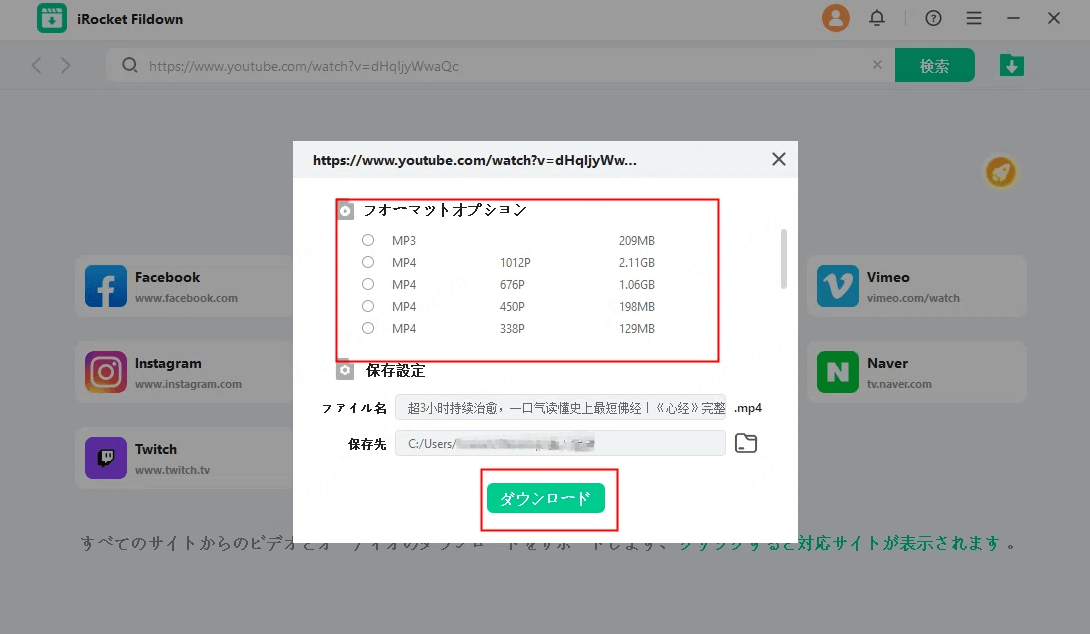Open the Vimeo site shortcut icon
This screenshot has width=1090, height=634.
pos(838,286)
